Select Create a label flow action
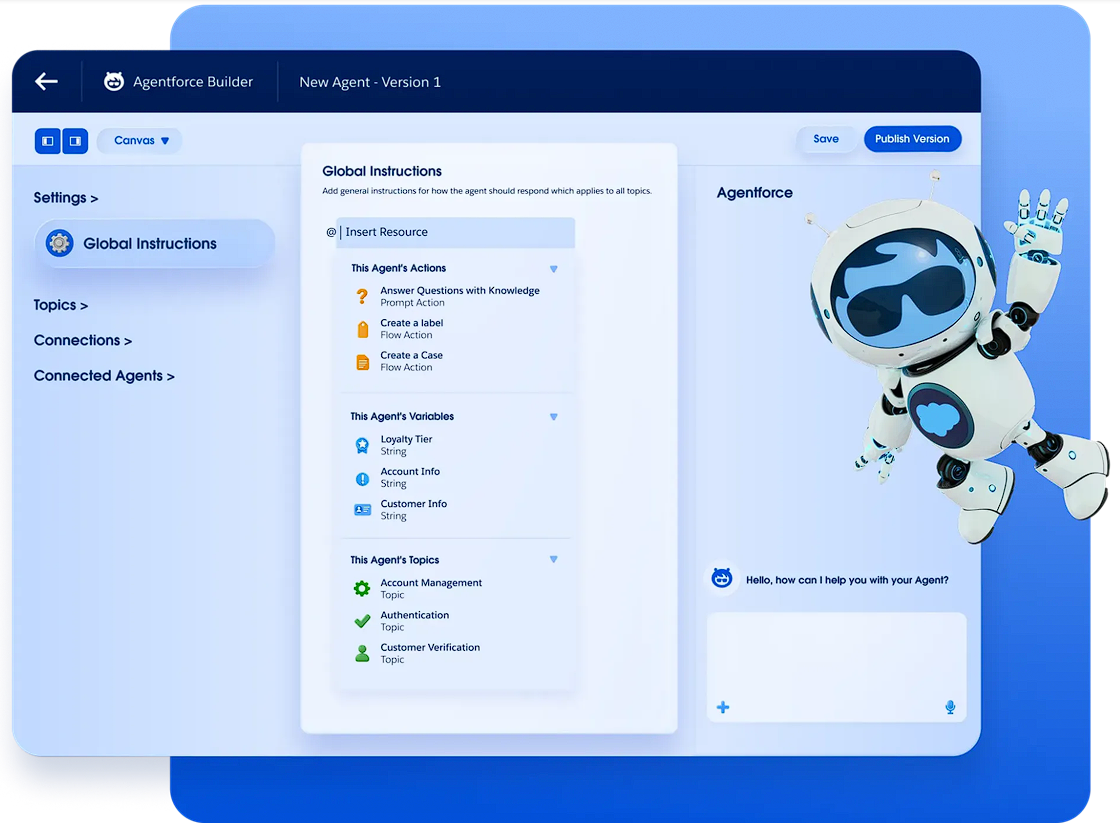This screenshot has width=1120, height=827. [x=411, y=329]
